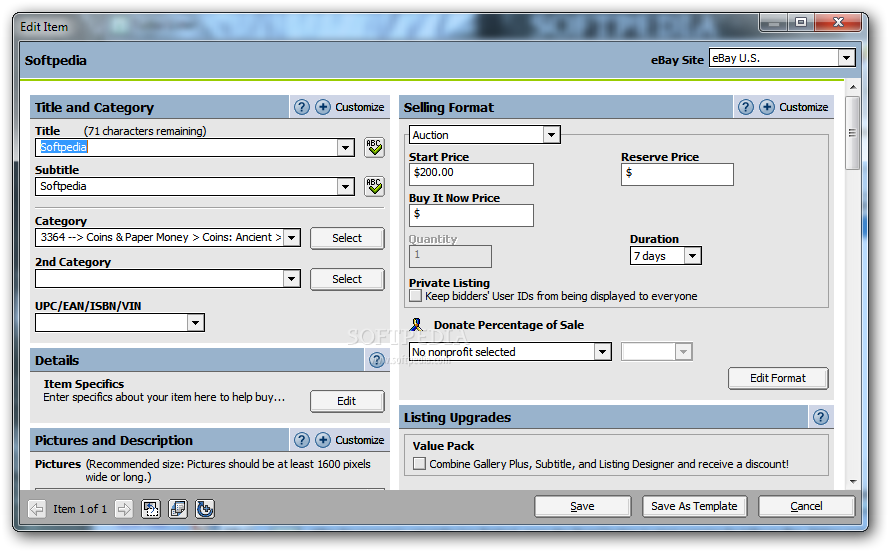Open help for Selling Format section
889x552 pixels.
point(746,107)
